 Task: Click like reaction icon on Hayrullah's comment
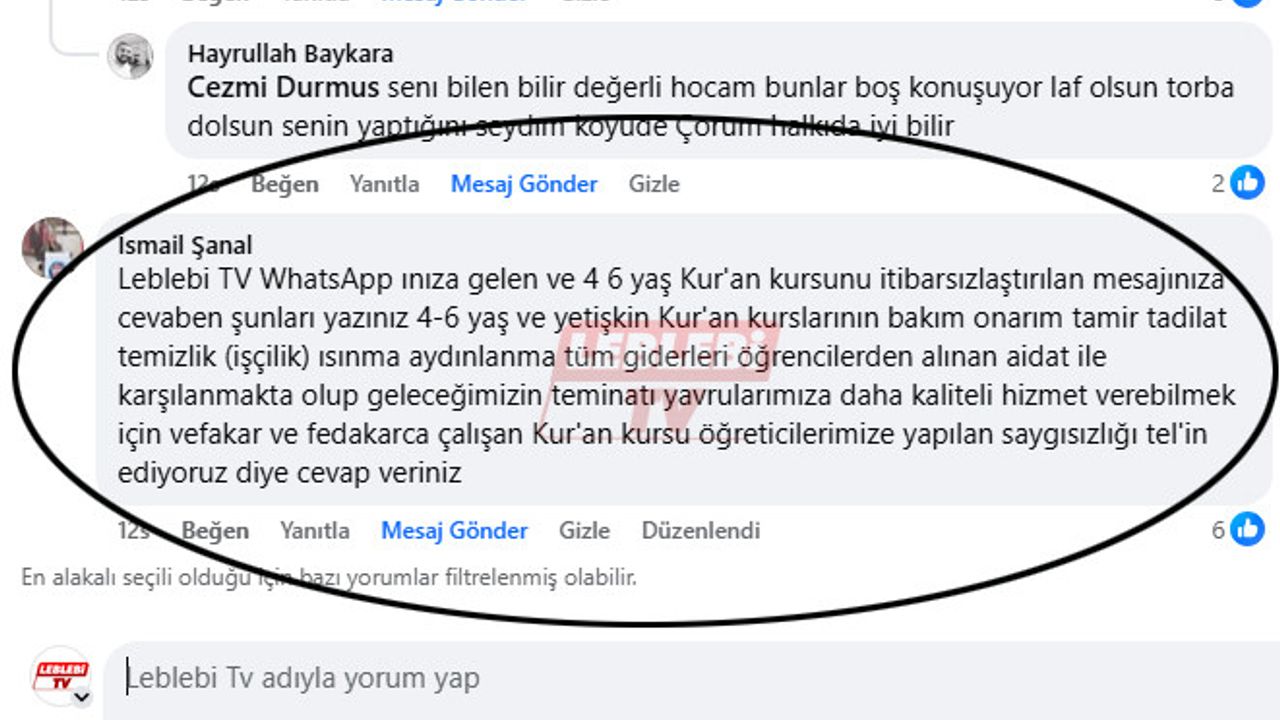pos(1247,183)
